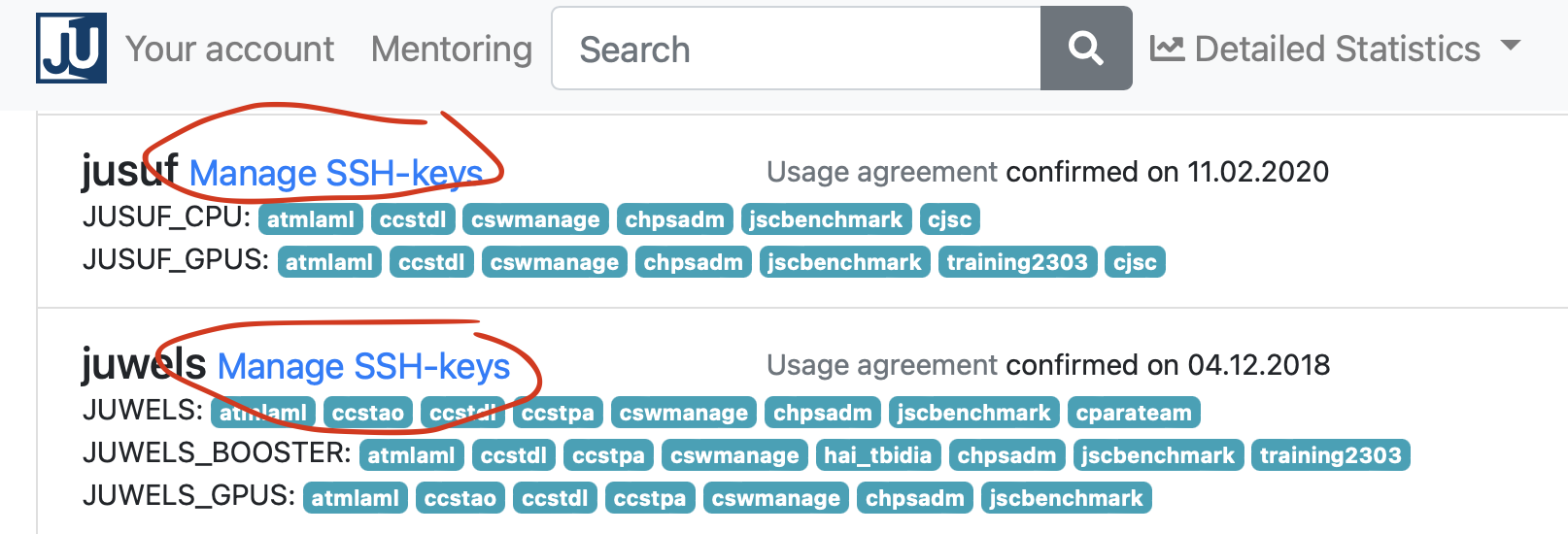This screenshot has width=1568, height=534.
Task: Click the magnifier search button
Action: (x=1085, y=49)
